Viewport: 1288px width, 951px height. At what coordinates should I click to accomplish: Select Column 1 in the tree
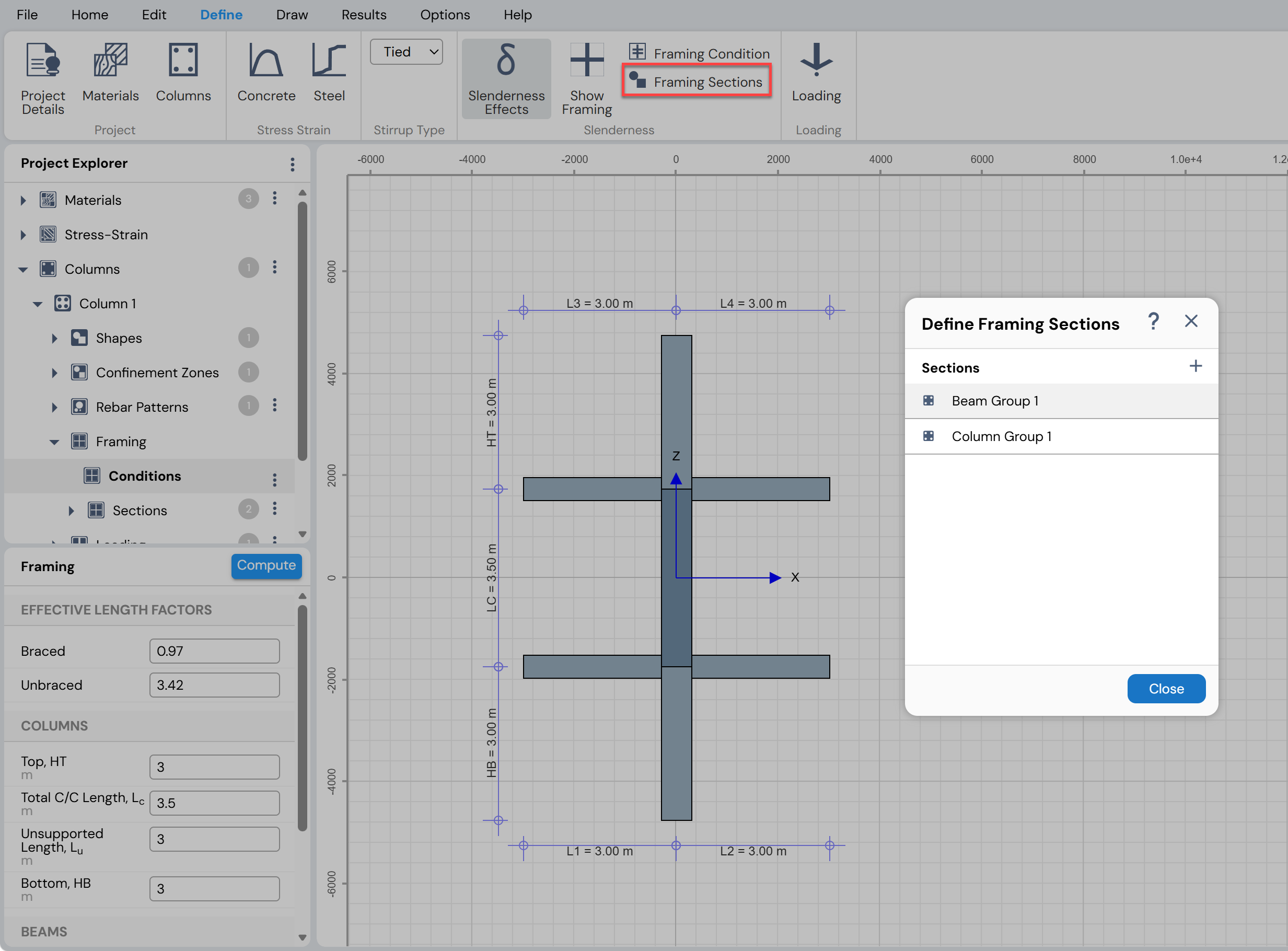click(108, 304)
